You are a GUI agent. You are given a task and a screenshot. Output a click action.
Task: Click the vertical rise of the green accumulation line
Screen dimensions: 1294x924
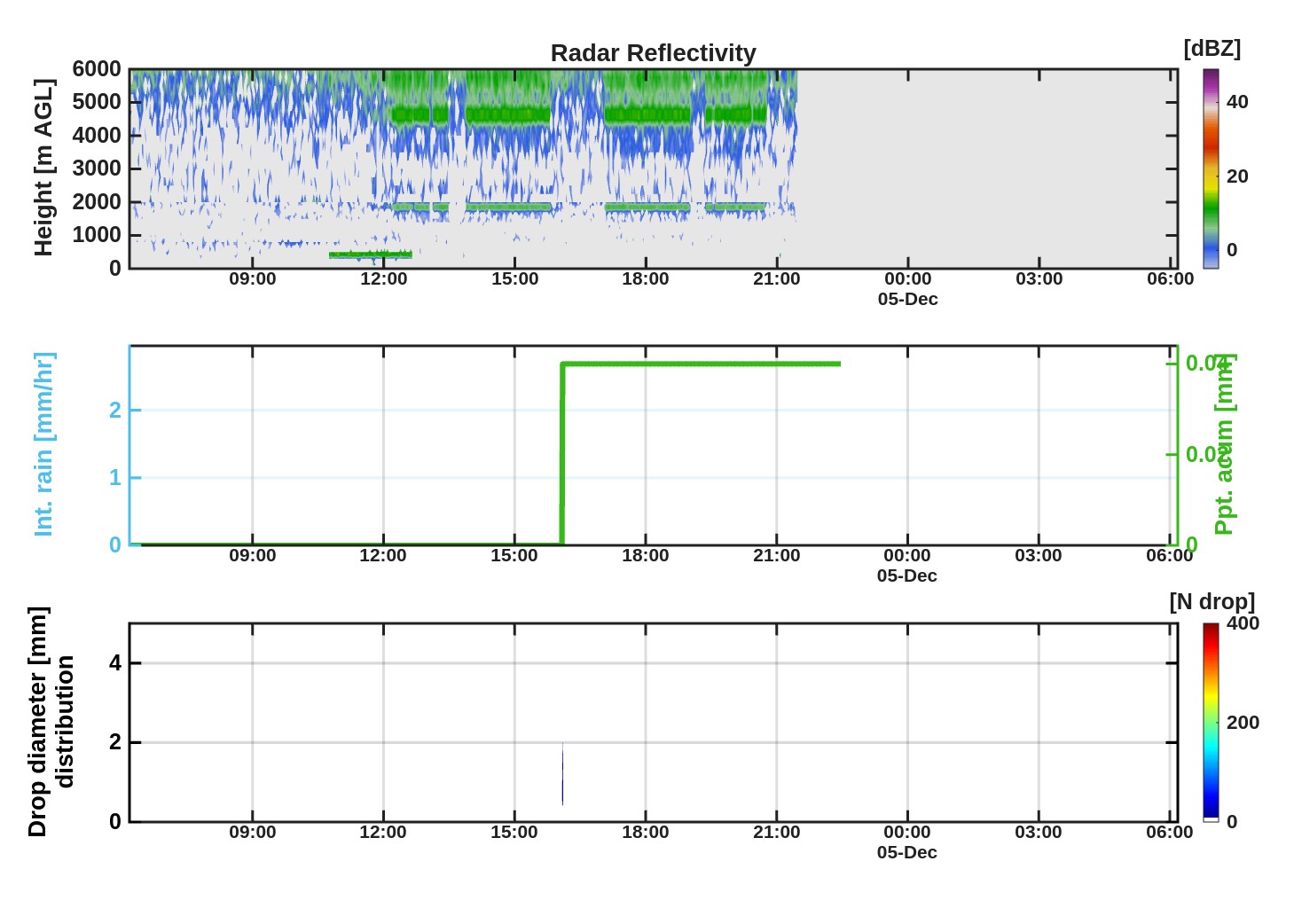(562, 452)
